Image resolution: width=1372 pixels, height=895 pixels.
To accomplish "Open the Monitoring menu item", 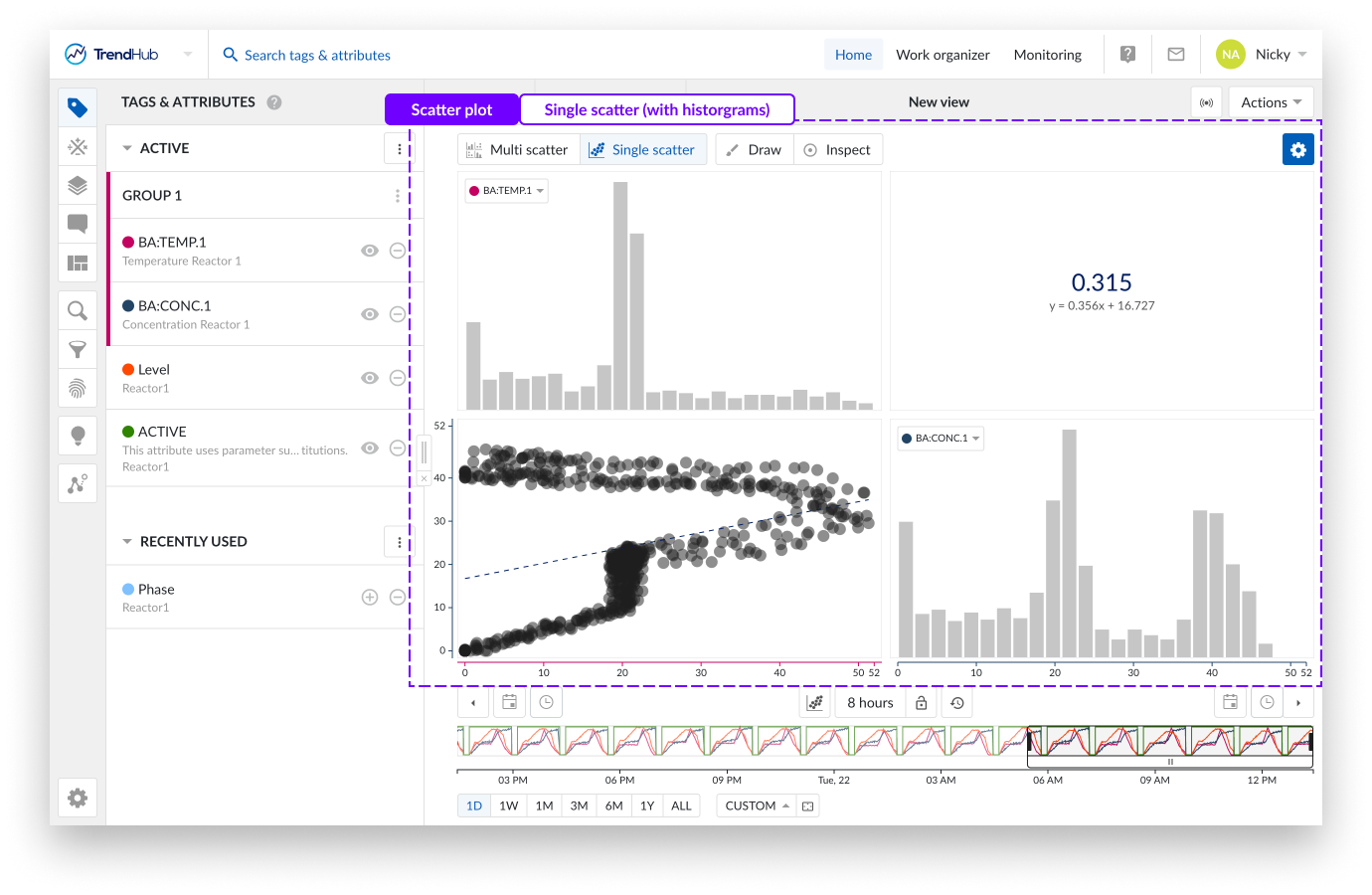I will pos(1047,55).
